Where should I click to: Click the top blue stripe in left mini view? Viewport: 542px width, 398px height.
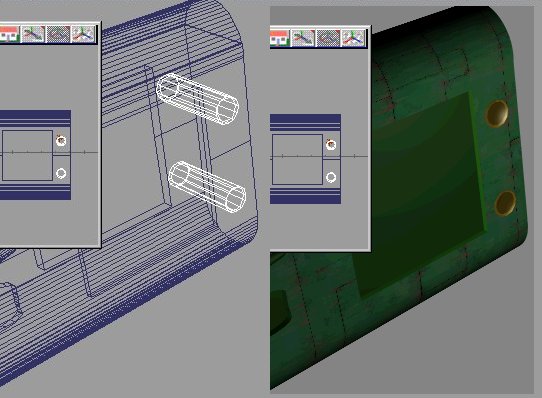point(35,118)
